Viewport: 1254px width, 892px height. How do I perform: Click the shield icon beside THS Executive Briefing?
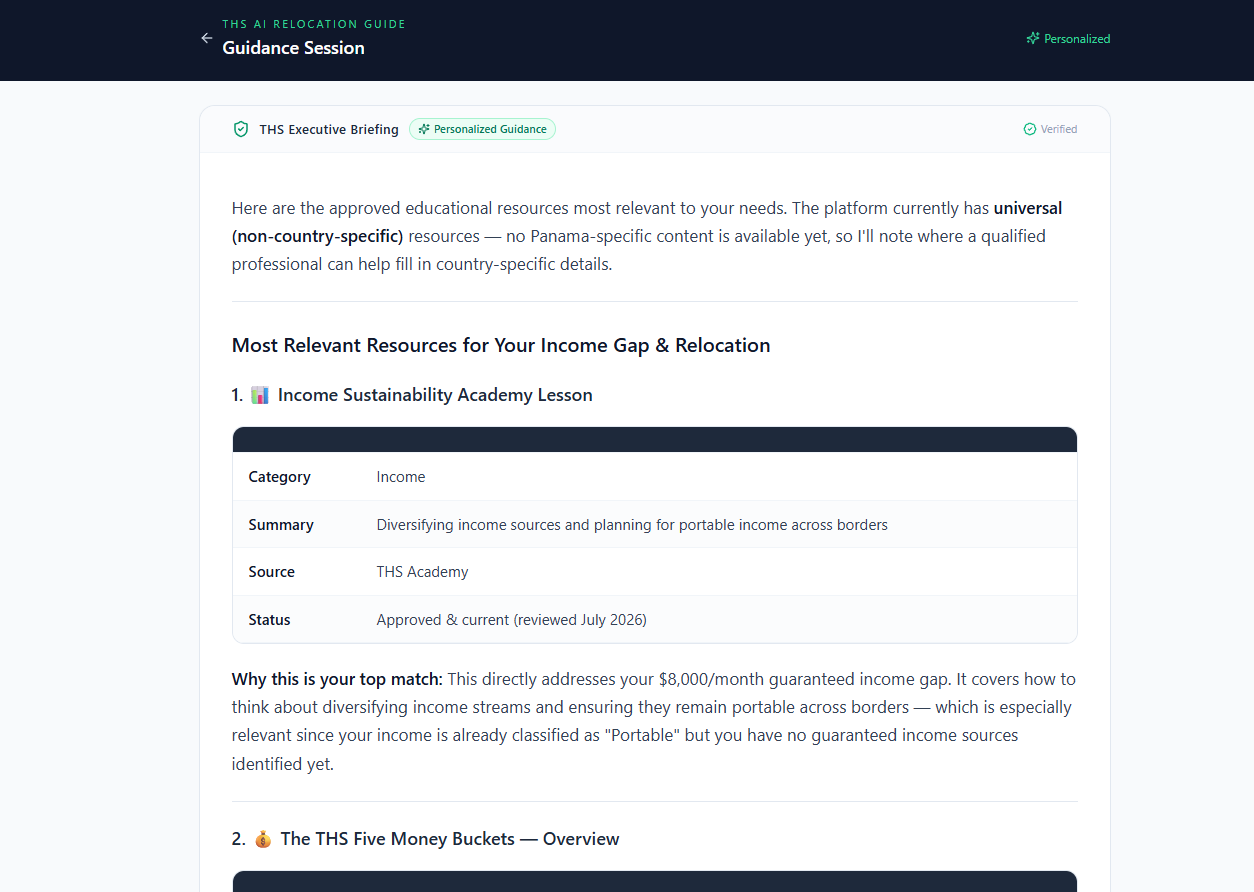[240, 129]
